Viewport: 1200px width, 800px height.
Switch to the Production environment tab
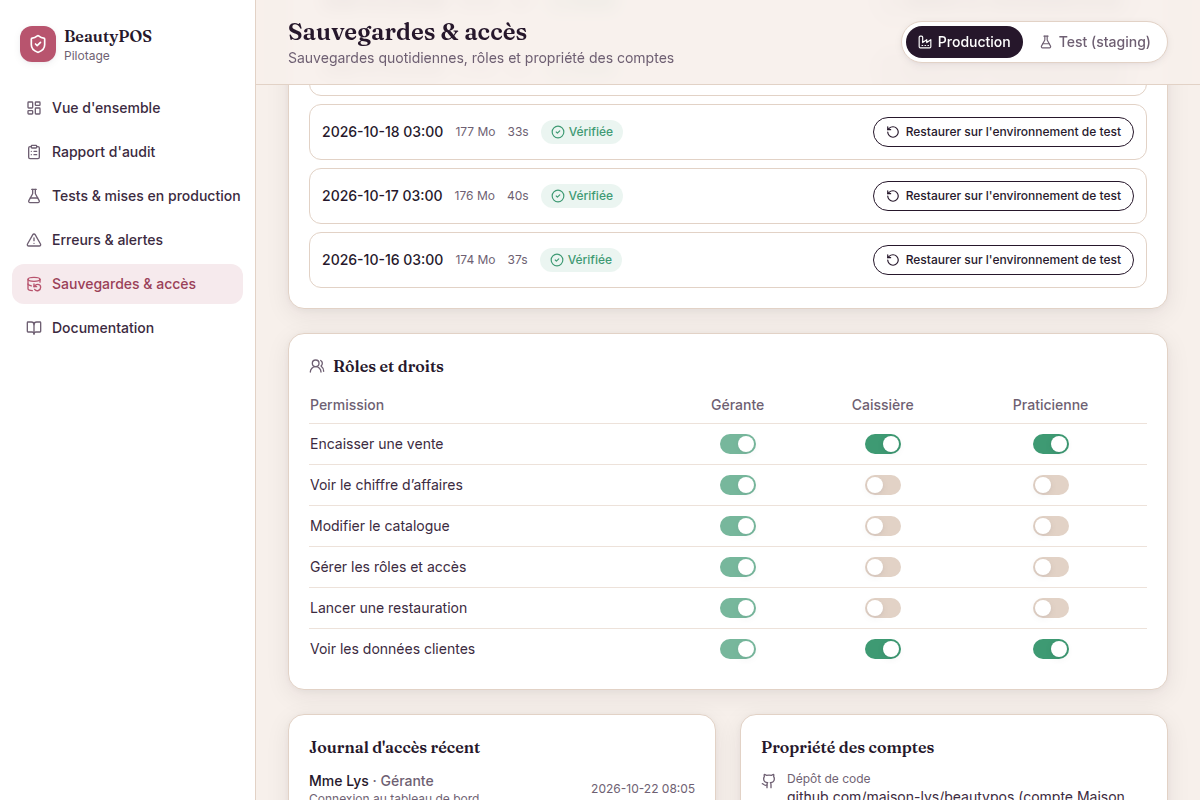[x=964, y=42]
